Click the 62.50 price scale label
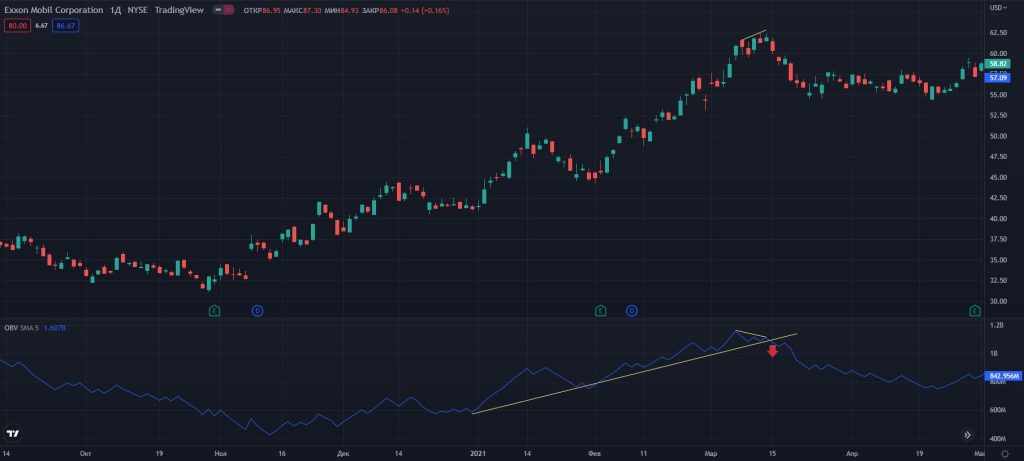Screen dimensions: 1024x461 pos(997,33)
